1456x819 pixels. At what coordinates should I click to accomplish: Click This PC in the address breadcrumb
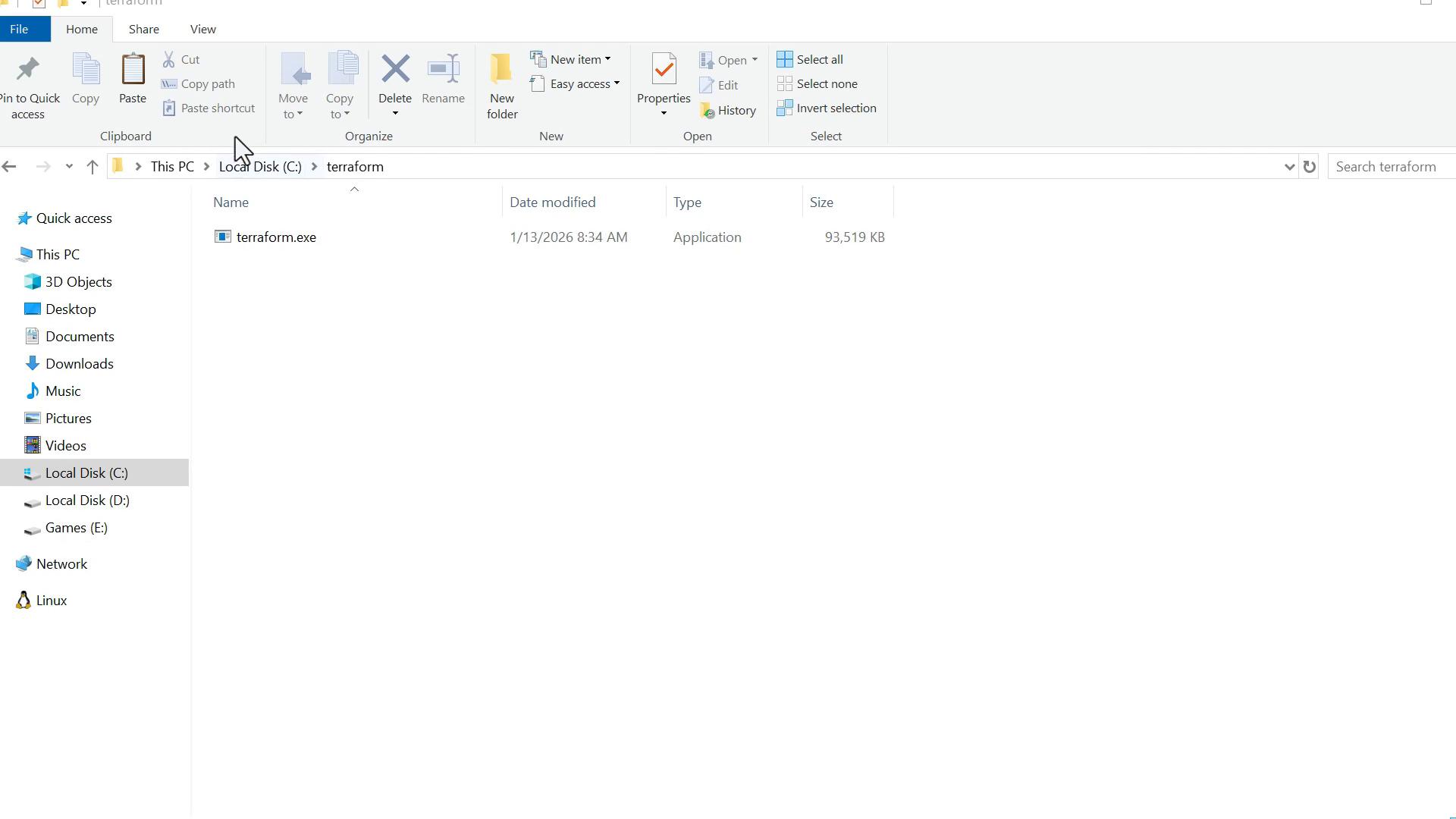172,167
